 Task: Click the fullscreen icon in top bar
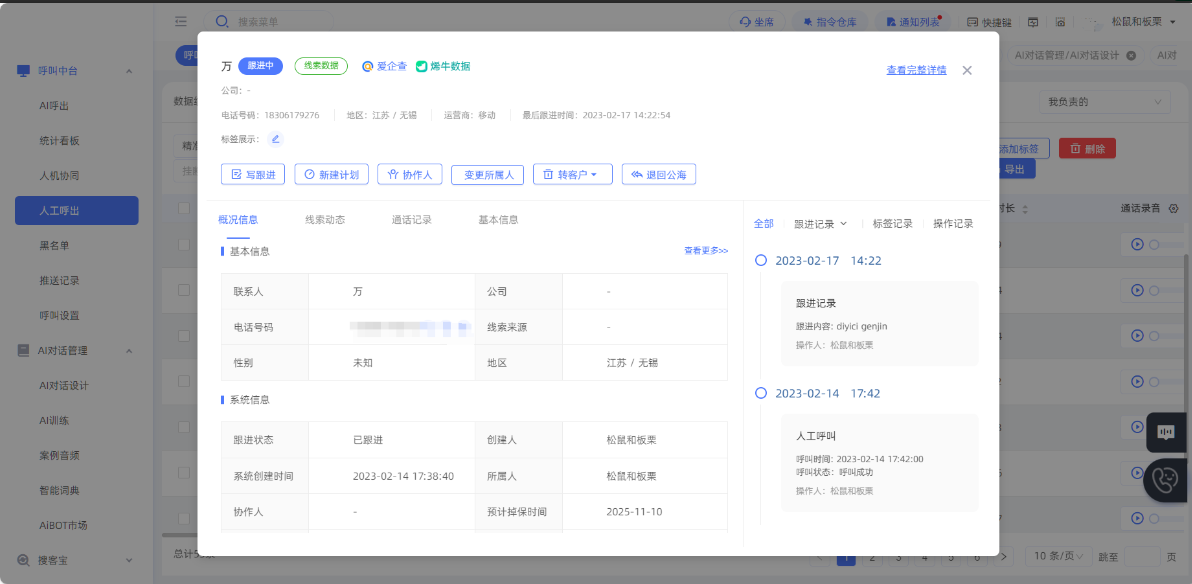pos(1060,22)
